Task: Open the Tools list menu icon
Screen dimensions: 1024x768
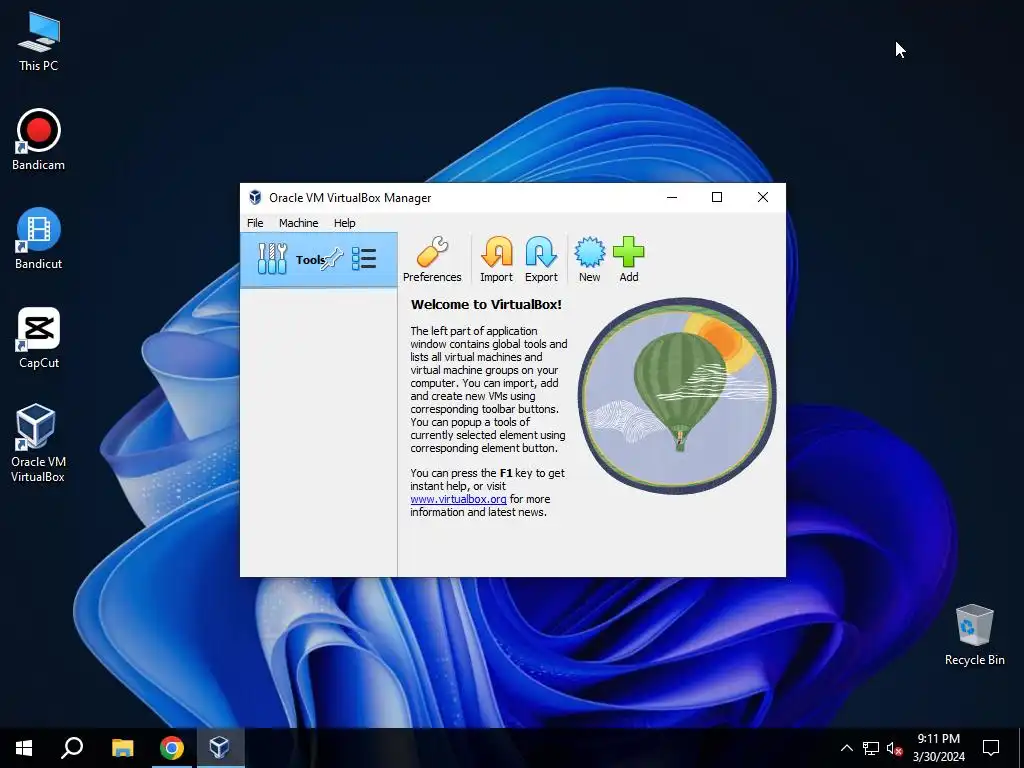Action: click(x=364, y=259)
